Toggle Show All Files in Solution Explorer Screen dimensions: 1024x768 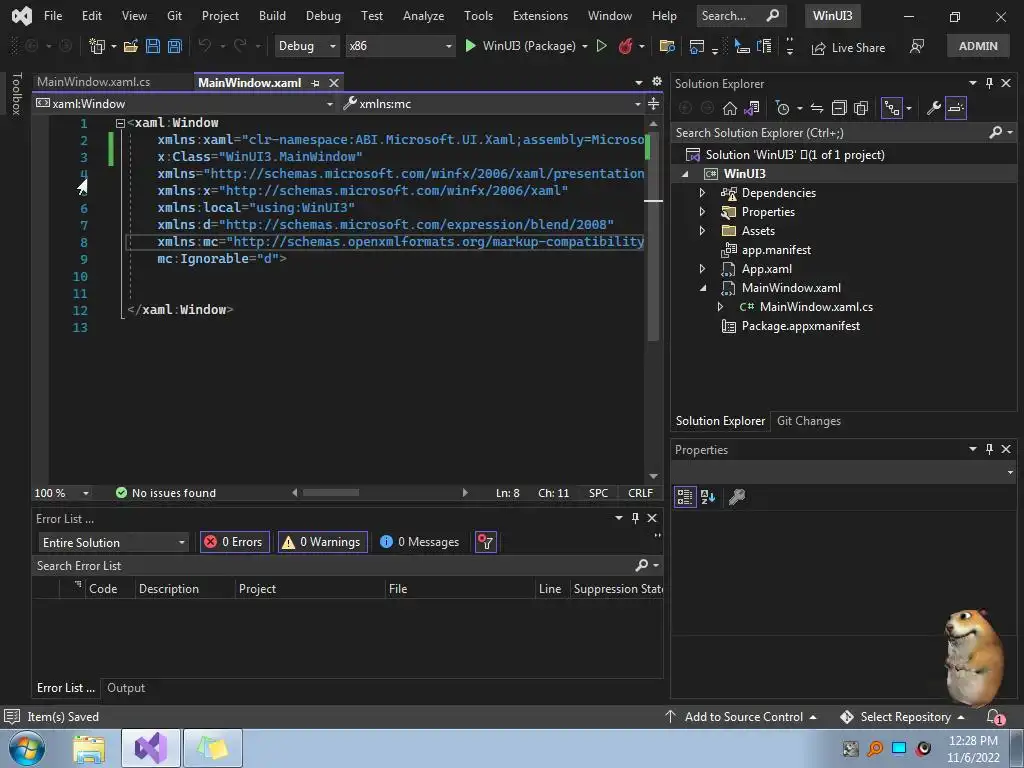click(x=861, y=108)
